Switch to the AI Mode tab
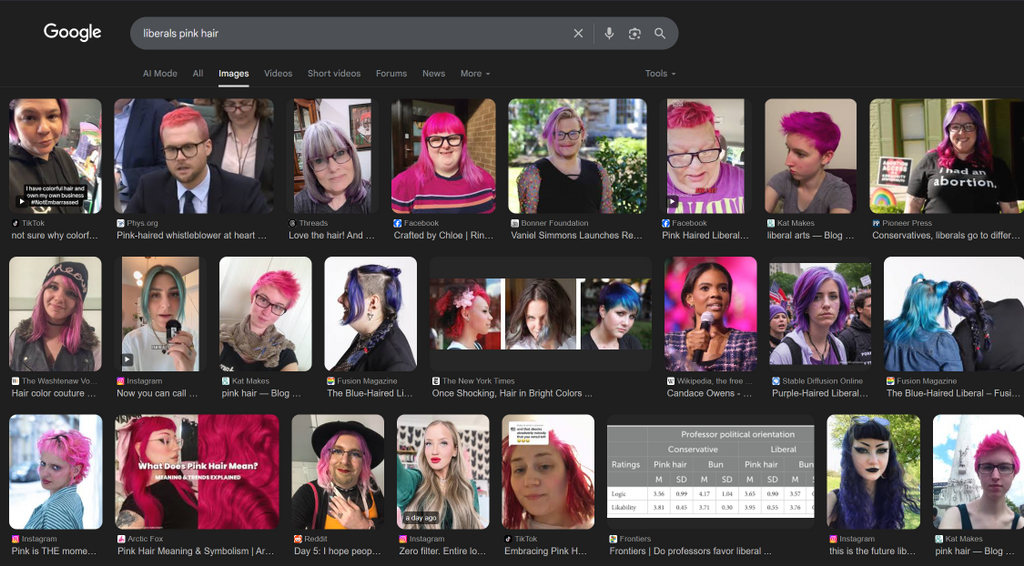Image resolution: width=1024 pixels, height=566 pixels. [160, 74]
